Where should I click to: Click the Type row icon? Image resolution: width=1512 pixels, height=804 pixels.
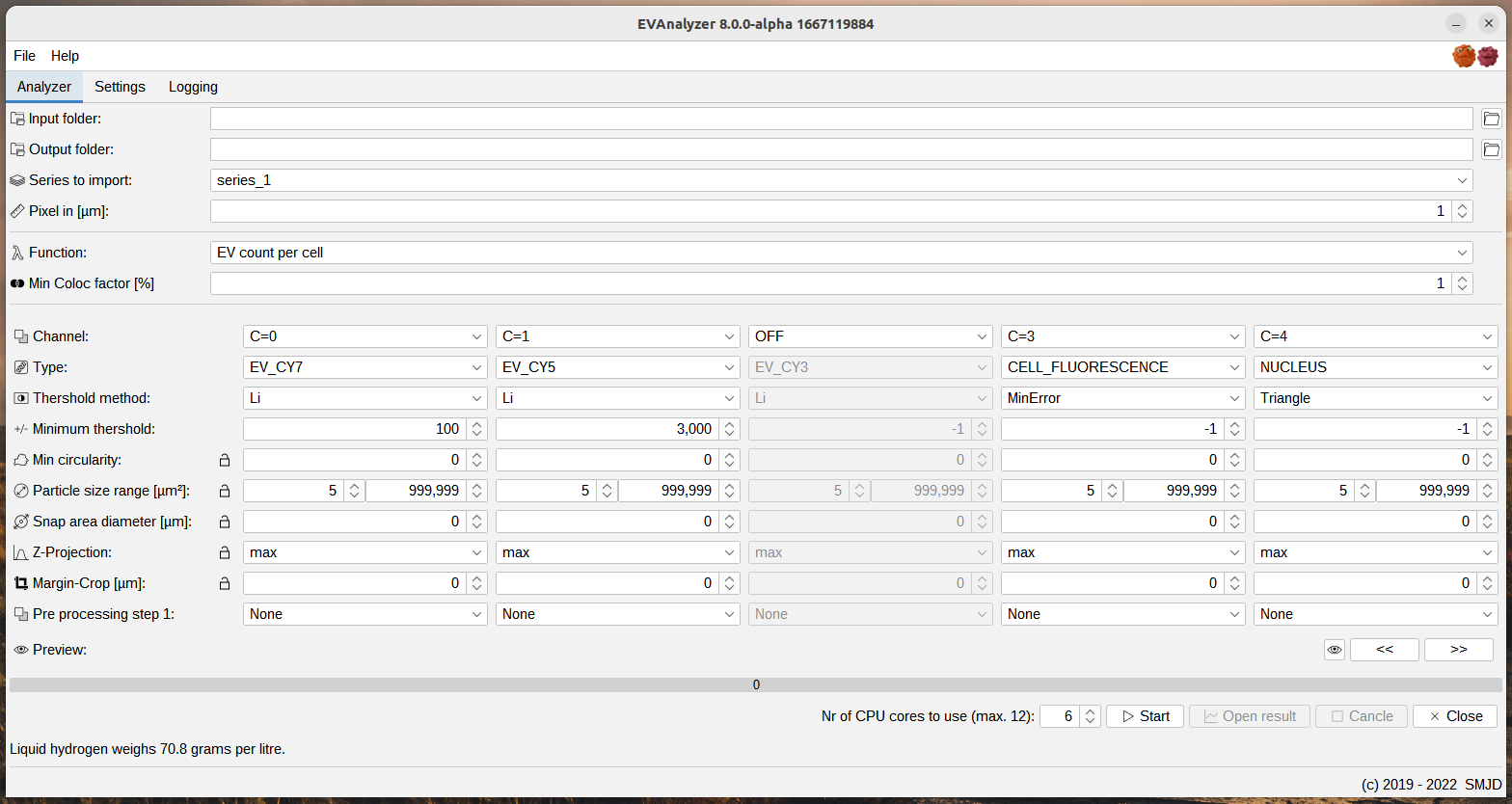[21, 367]
